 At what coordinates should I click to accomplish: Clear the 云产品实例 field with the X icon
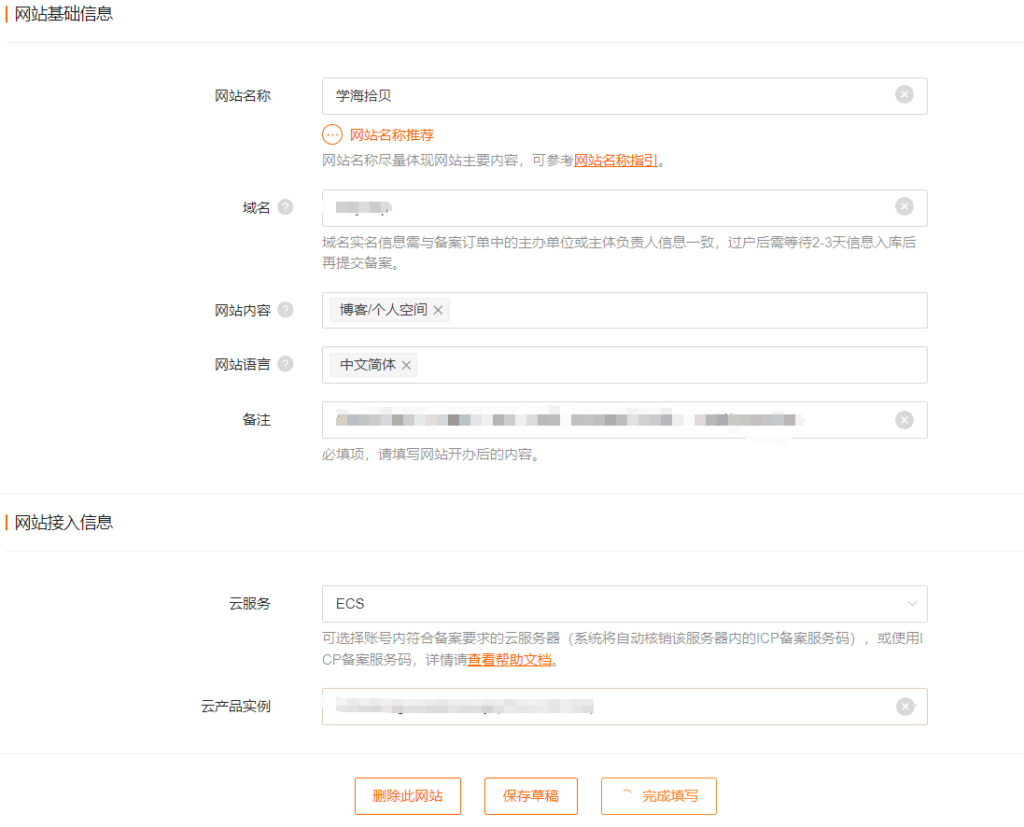coord(905,707)
